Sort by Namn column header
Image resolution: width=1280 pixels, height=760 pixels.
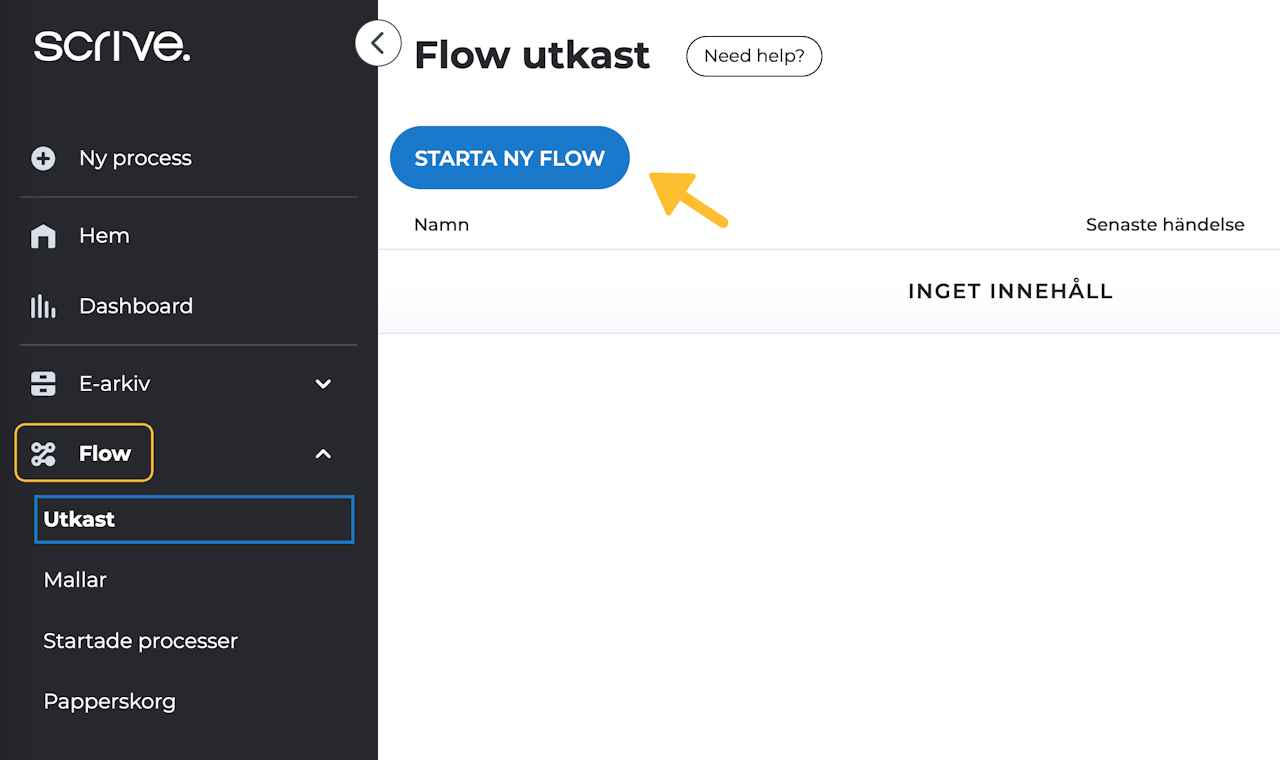click(x=441, y=225)
